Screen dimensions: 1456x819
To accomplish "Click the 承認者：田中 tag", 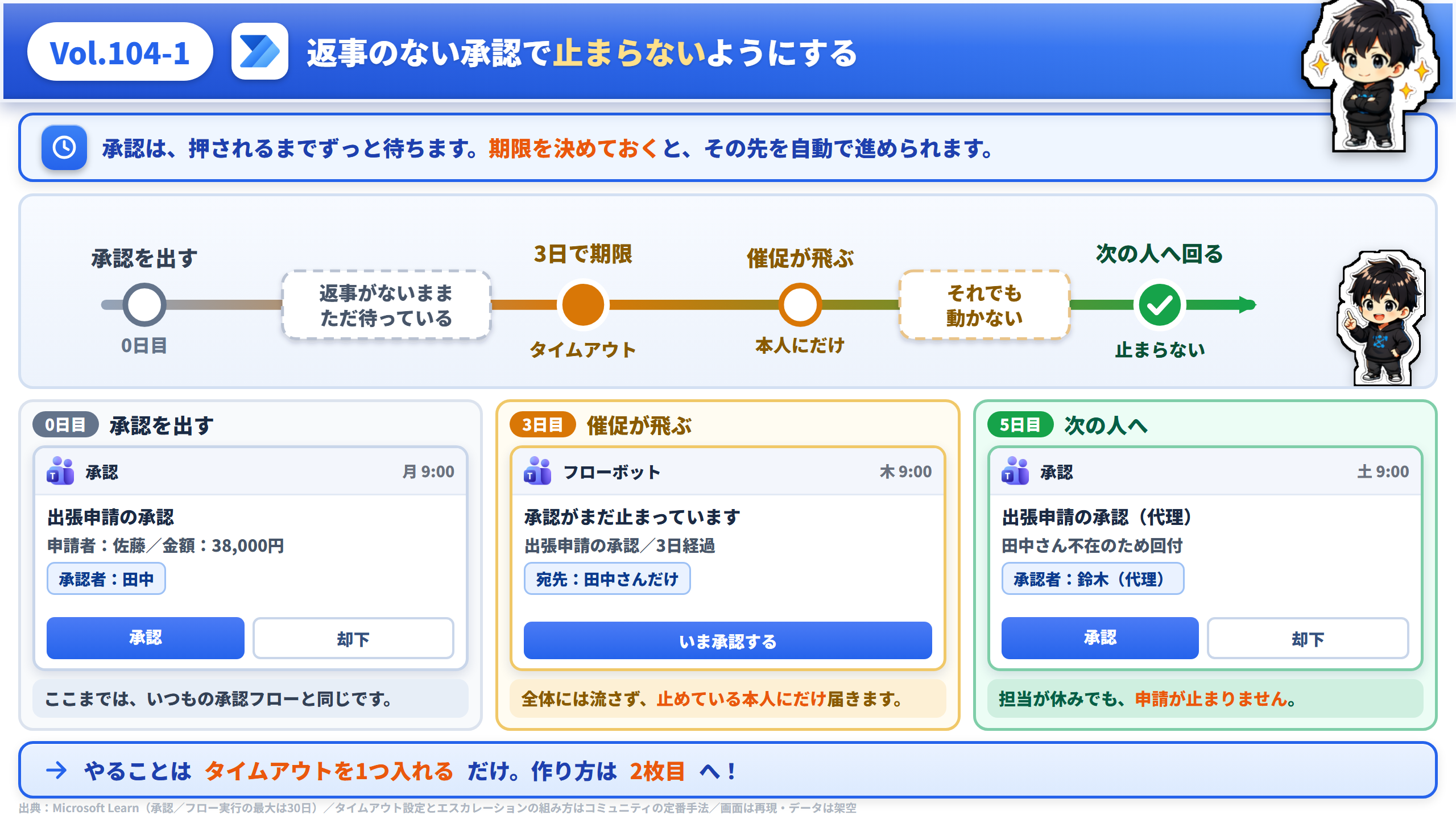I will pos(106,579).
